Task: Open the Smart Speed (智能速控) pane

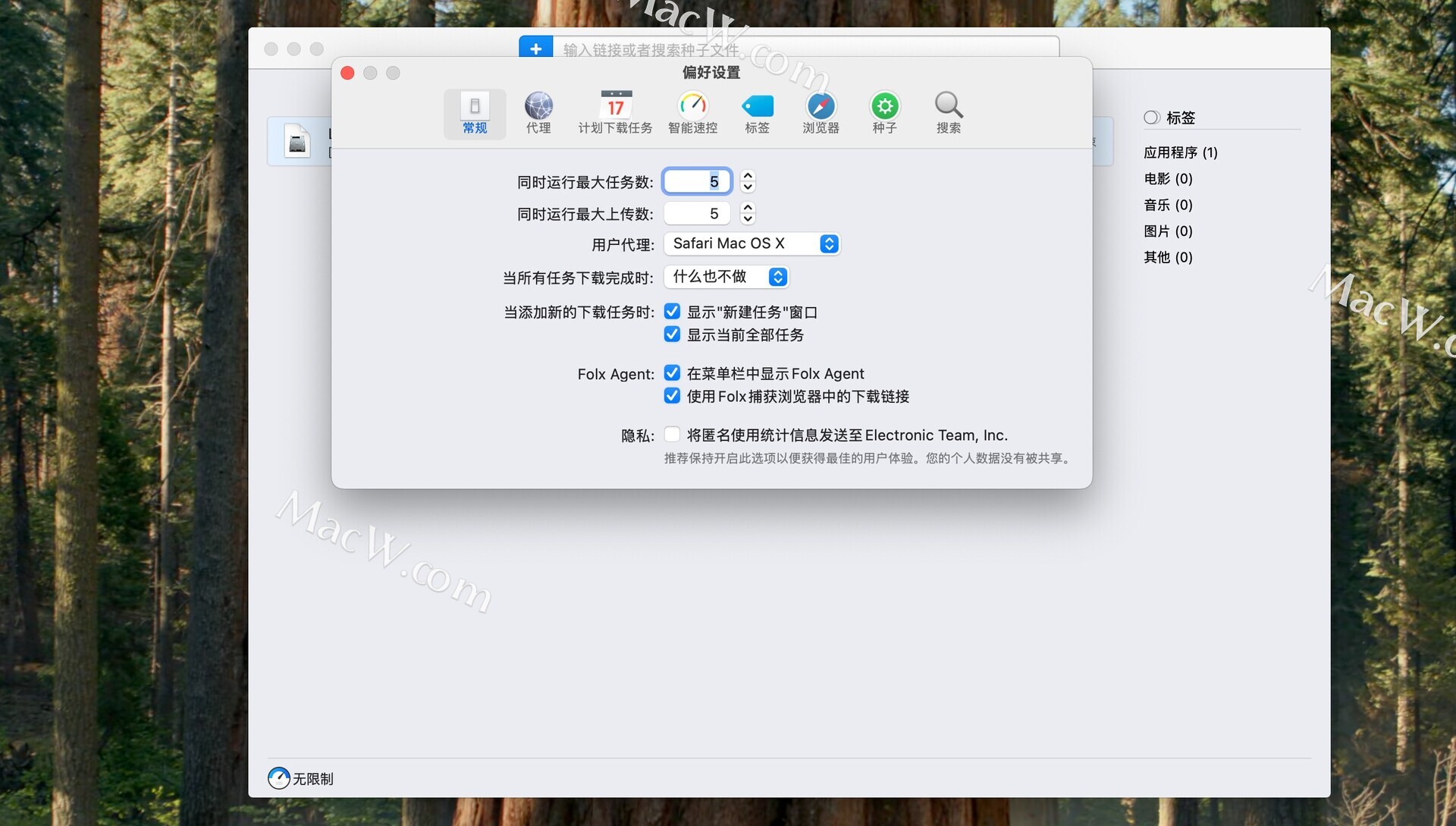Action: pyautogui.click(x=692, y=112)
